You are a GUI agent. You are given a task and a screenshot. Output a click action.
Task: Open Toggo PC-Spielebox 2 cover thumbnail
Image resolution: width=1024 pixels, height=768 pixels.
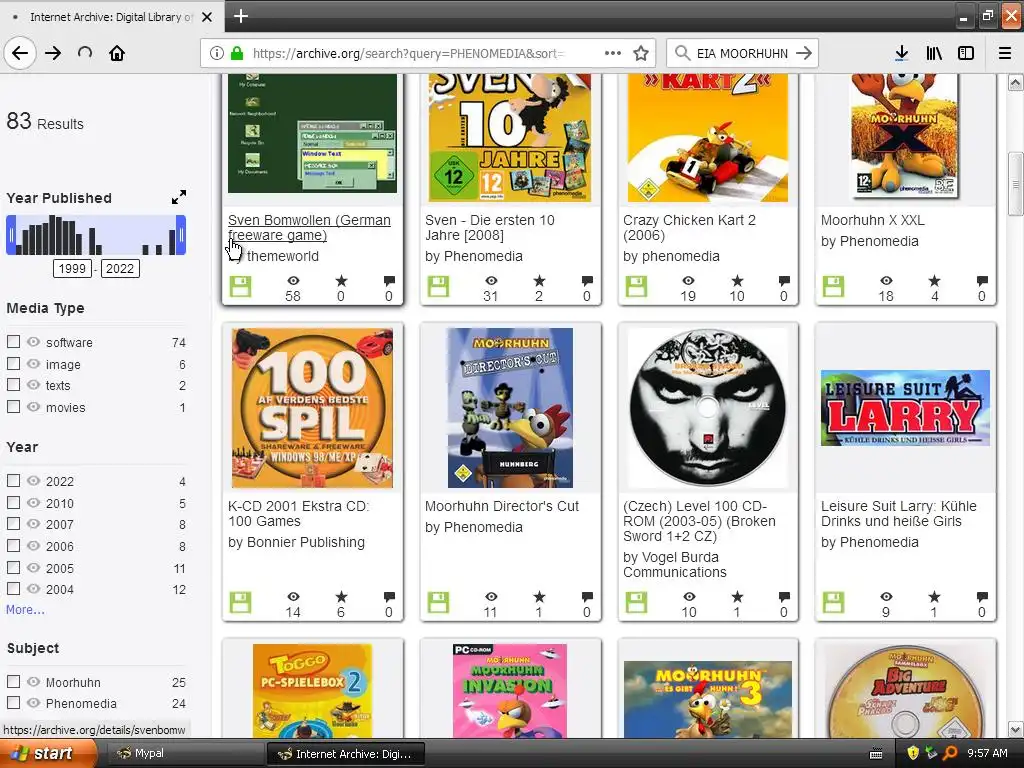tap(312, 690)
